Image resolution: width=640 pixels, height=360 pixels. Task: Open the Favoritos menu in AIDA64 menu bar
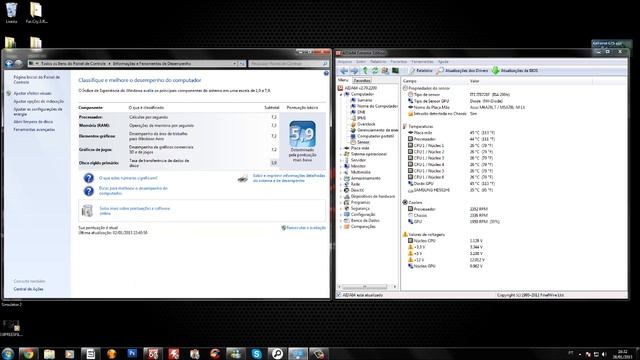pyautogui.click(x=398, y=62)
